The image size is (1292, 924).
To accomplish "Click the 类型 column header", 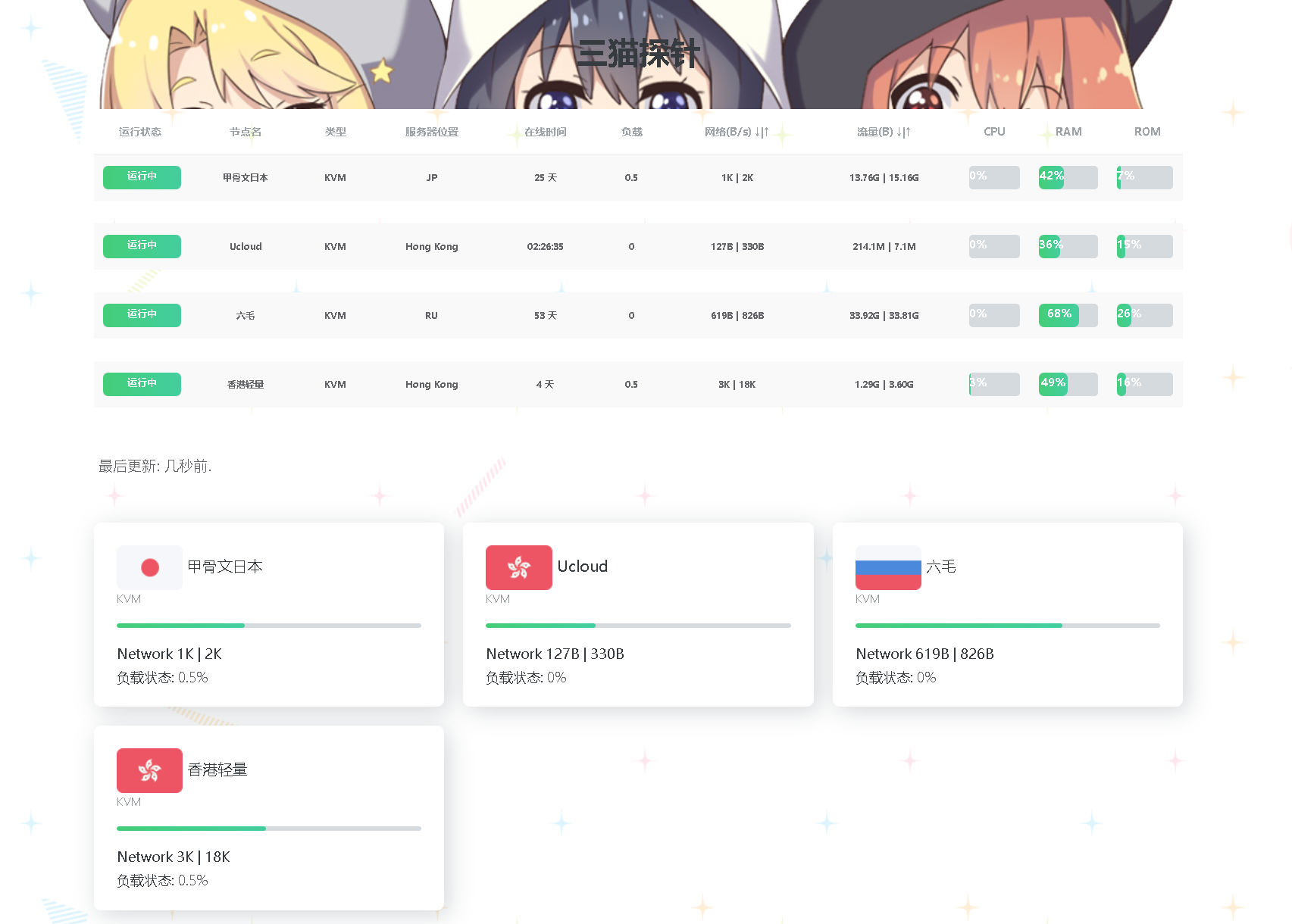I will coord(335,132).
